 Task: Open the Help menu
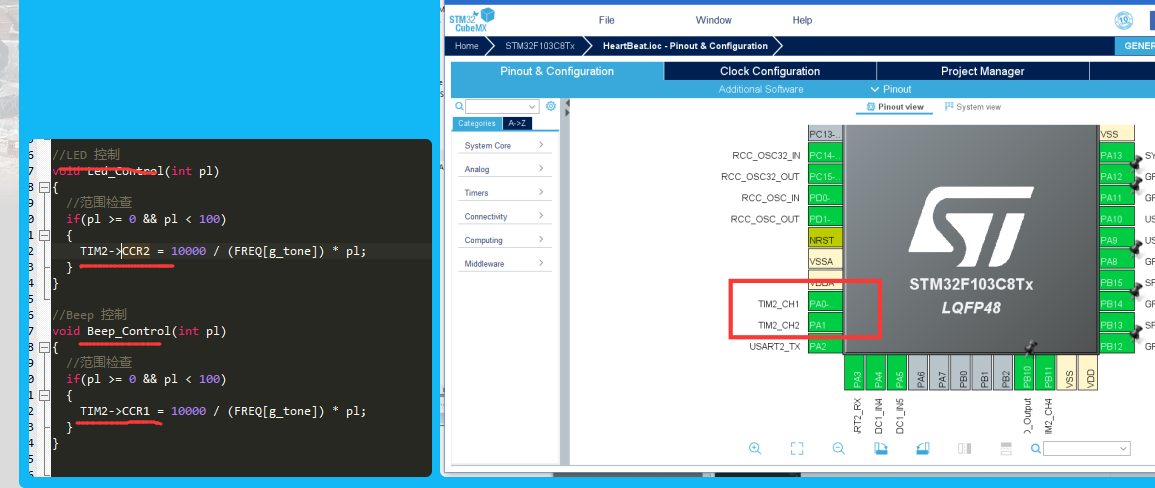pyautogui.click(x=802, y=20)
